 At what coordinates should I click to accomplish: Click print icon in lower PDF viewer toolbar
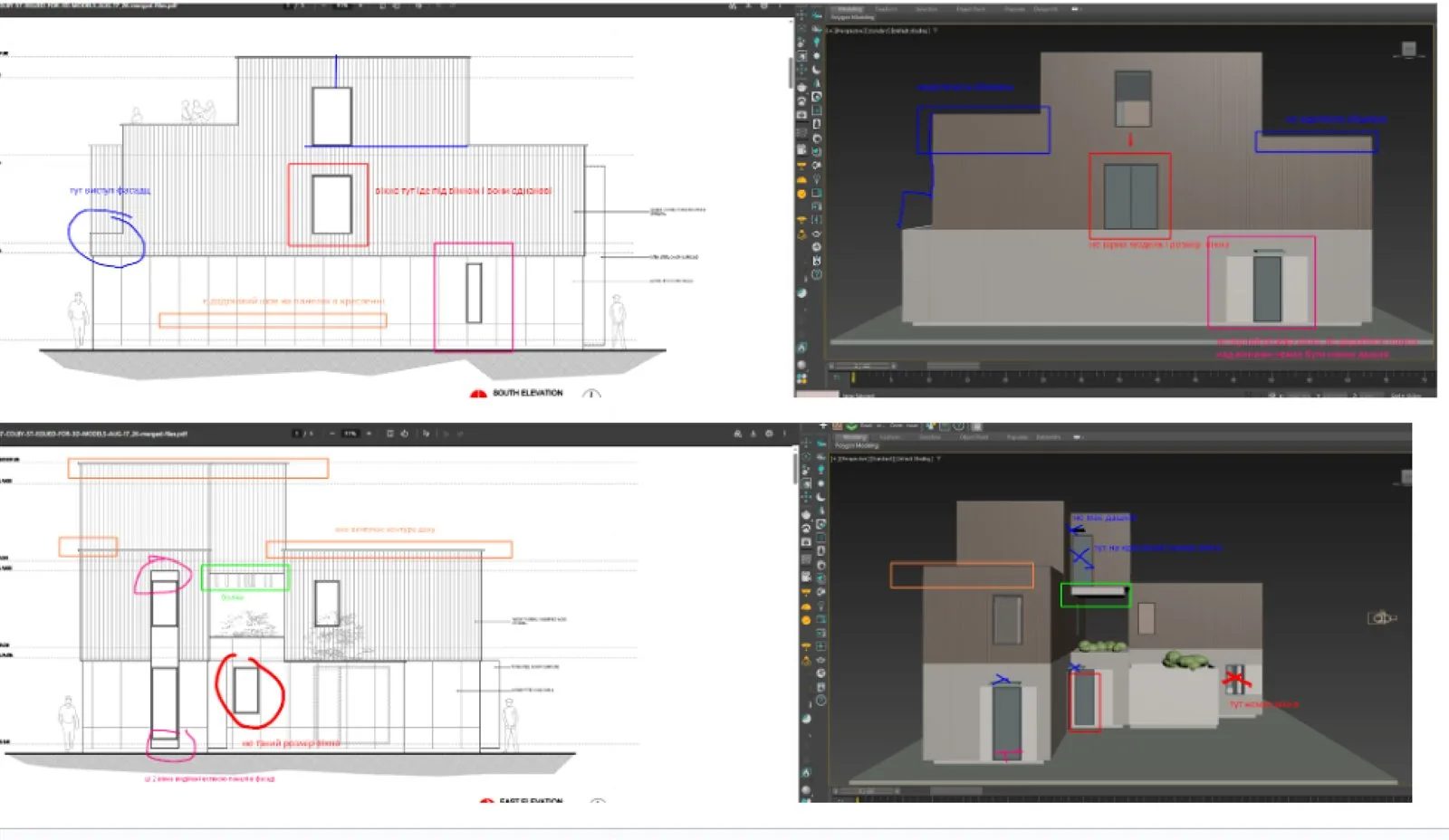pyautogui.click(x=769, y=434)
